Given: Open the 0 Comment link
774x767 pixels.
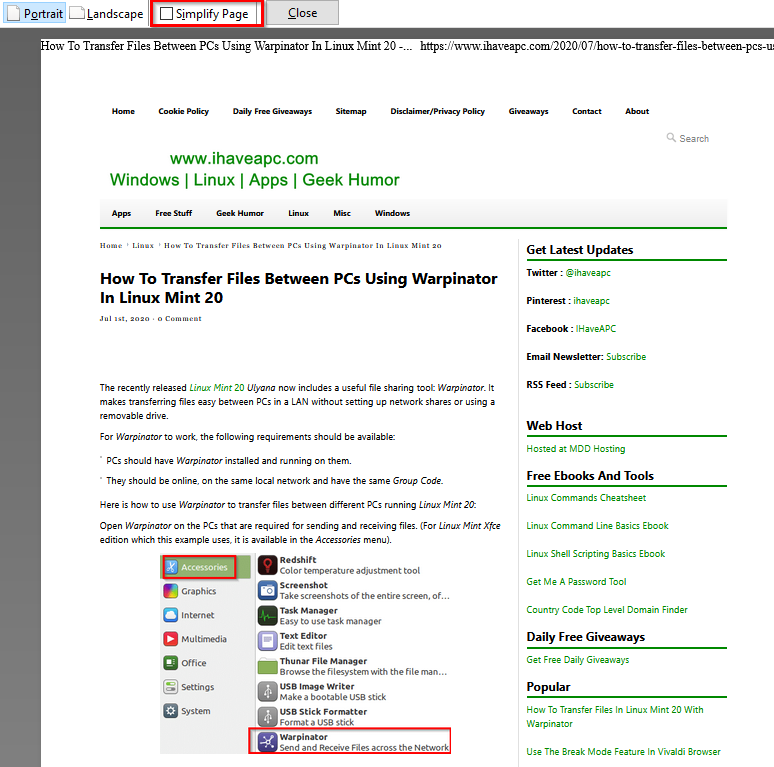Looking at the screenshot, I should pos(180,319).
